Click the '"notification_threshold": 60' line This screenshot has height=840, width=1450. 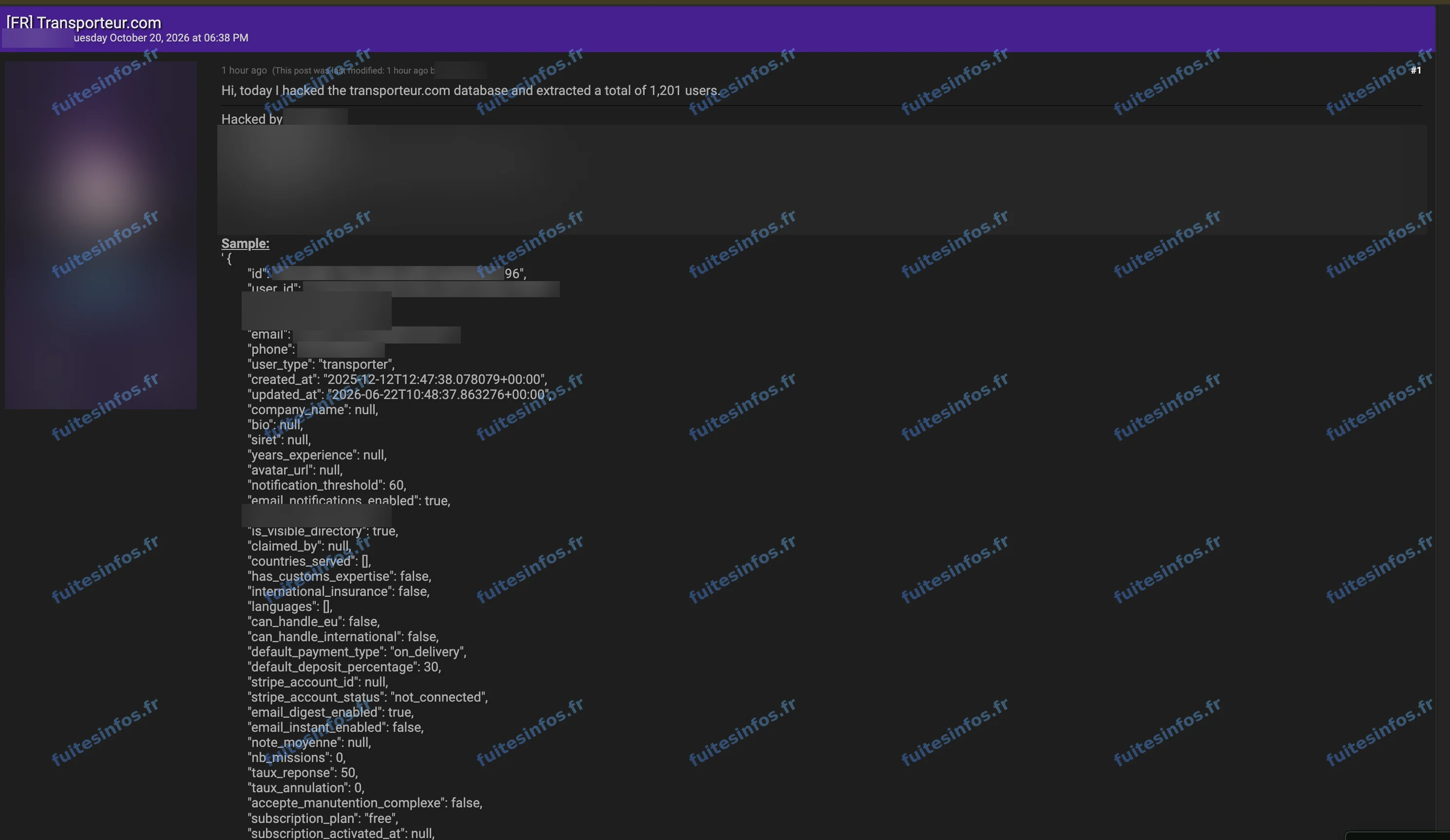[x=327, y=485]
